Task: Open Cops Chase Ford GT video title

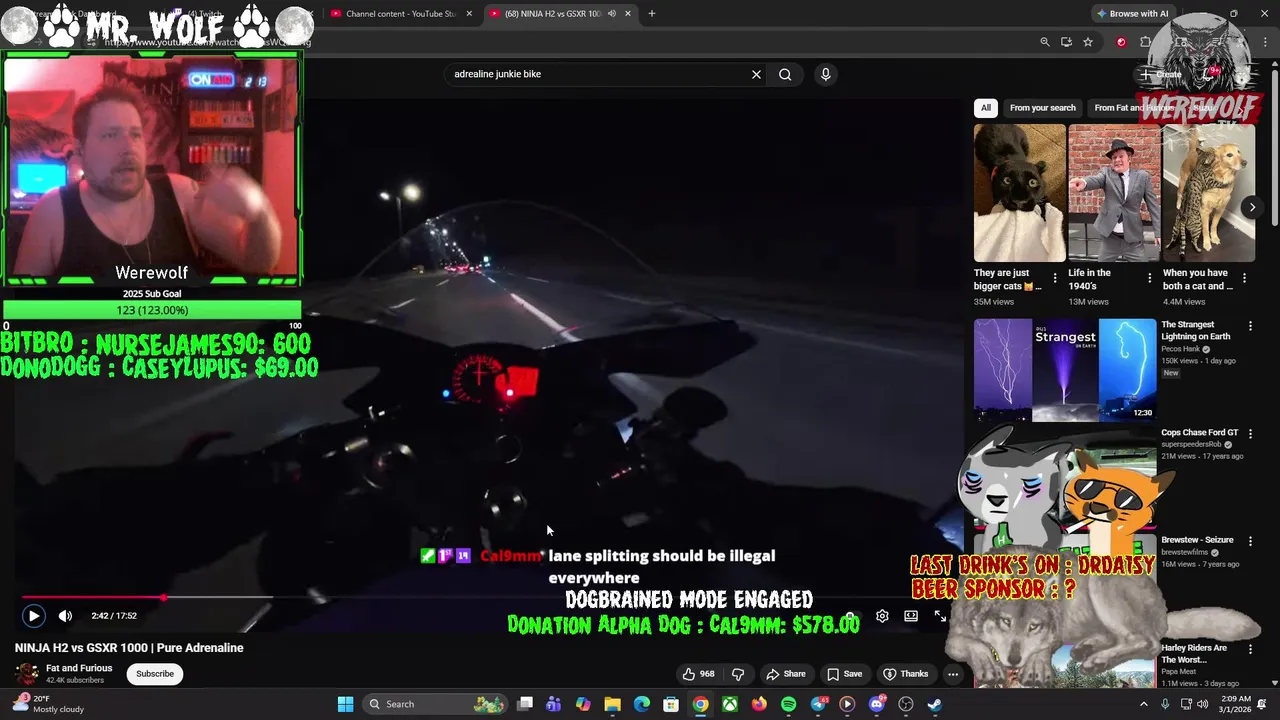Action: point(1199,433)
